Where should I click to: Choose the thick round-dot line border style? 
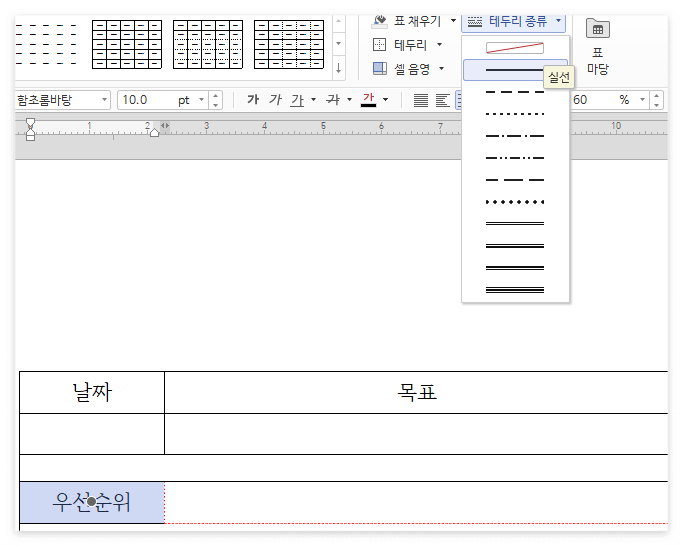tap(515, 202)
